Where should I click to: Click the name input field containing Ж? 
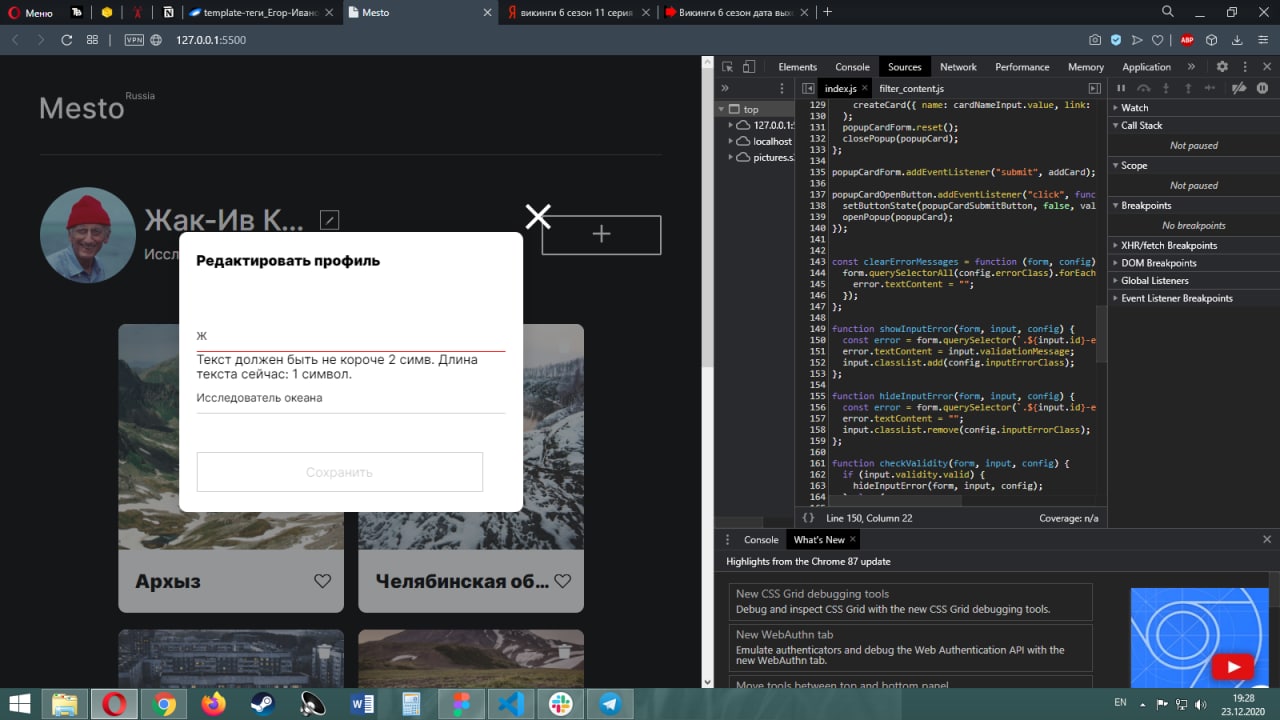pos(351,336)
